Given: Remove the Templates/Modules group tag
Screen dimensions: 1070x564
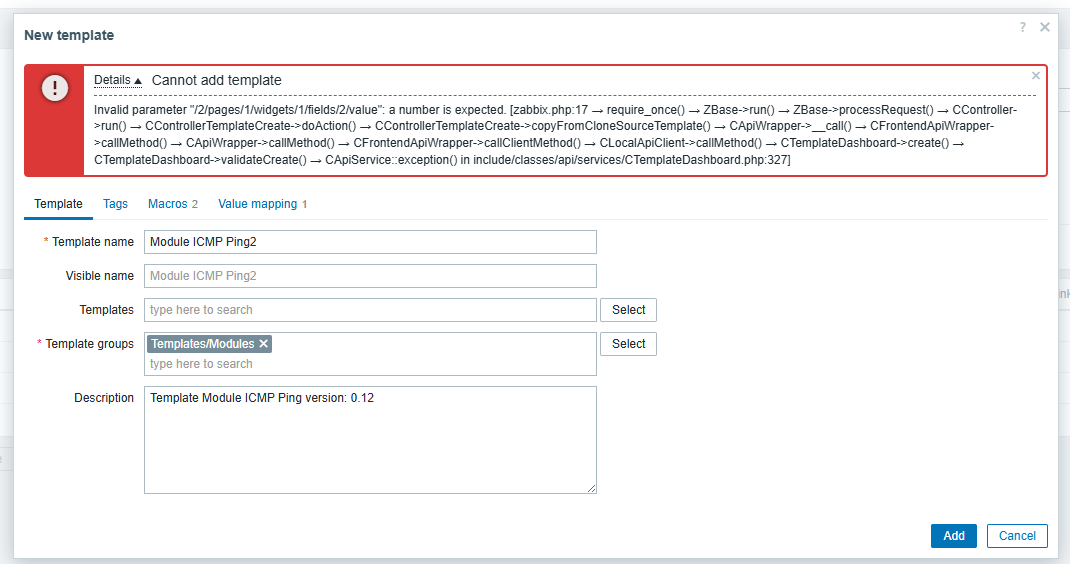Looking at the screenshot, I should pos(263,343).
